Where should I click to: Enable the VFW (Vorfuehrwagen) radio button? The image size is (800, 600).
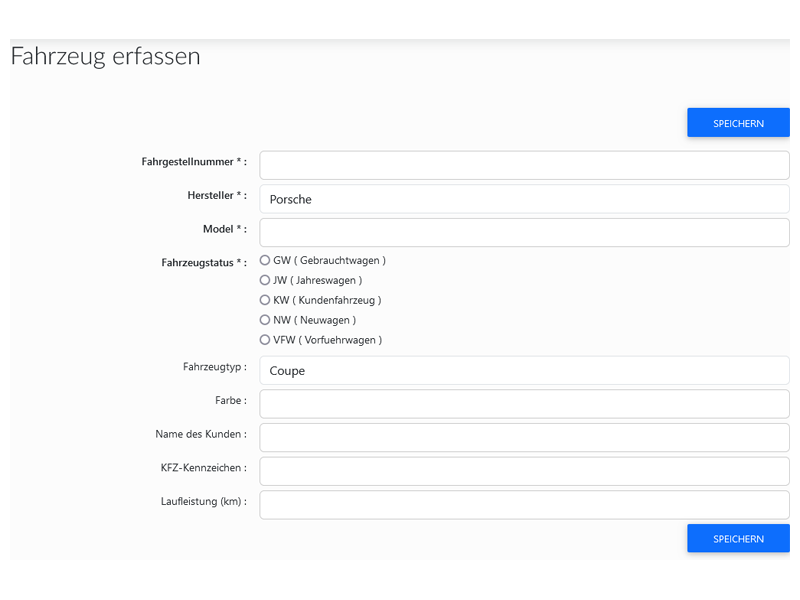point(265,340)
